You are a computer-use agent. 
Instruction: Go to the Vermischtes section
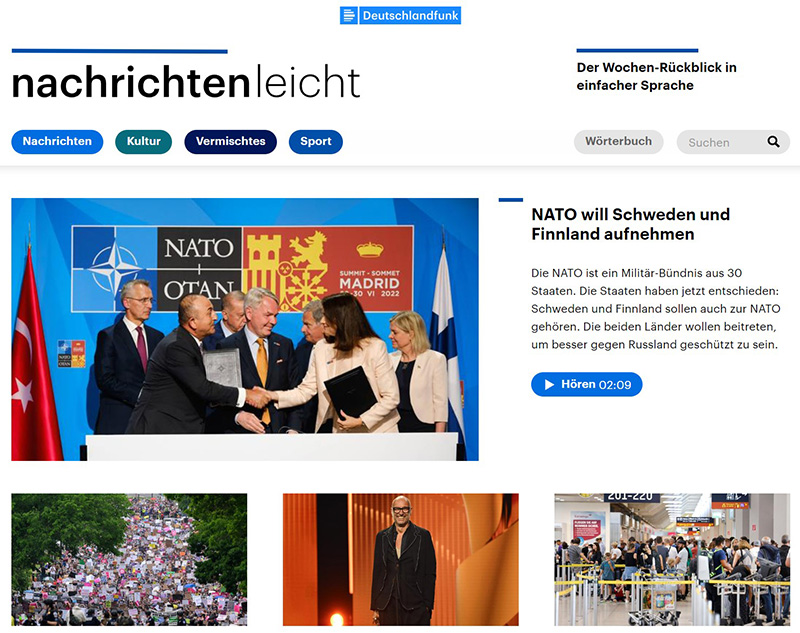click(231, 142)
